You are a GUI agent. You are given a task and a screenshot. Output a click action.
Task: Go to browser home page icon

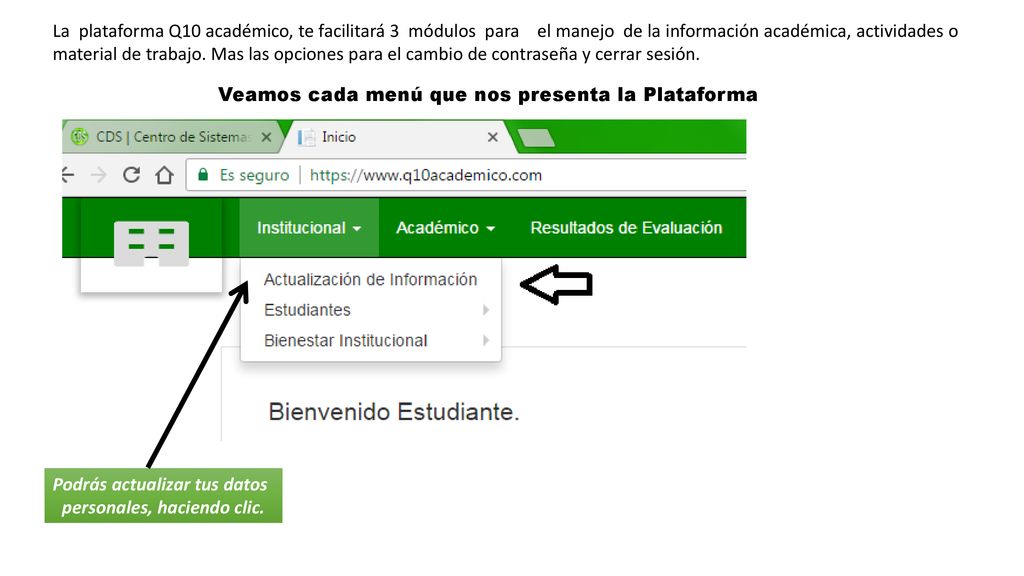[164, 175]
